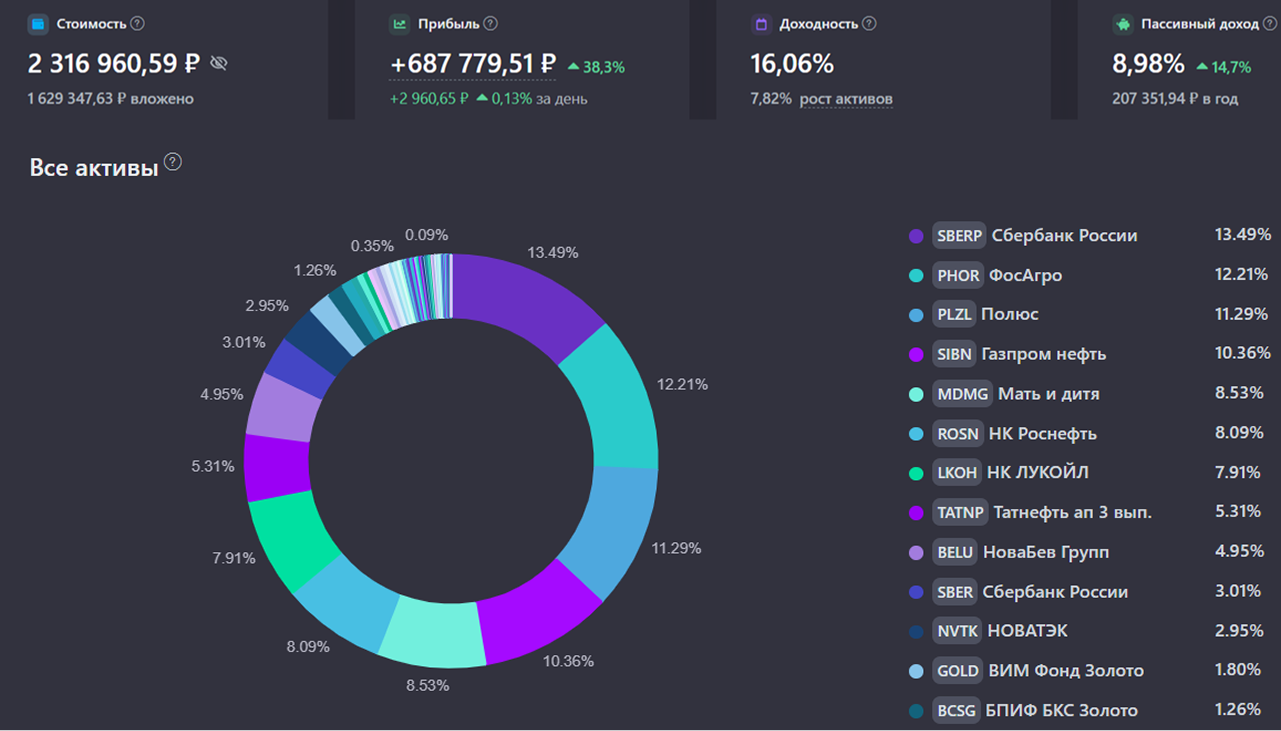Select the PLZL ticker badge

click(x=955, y=314)
